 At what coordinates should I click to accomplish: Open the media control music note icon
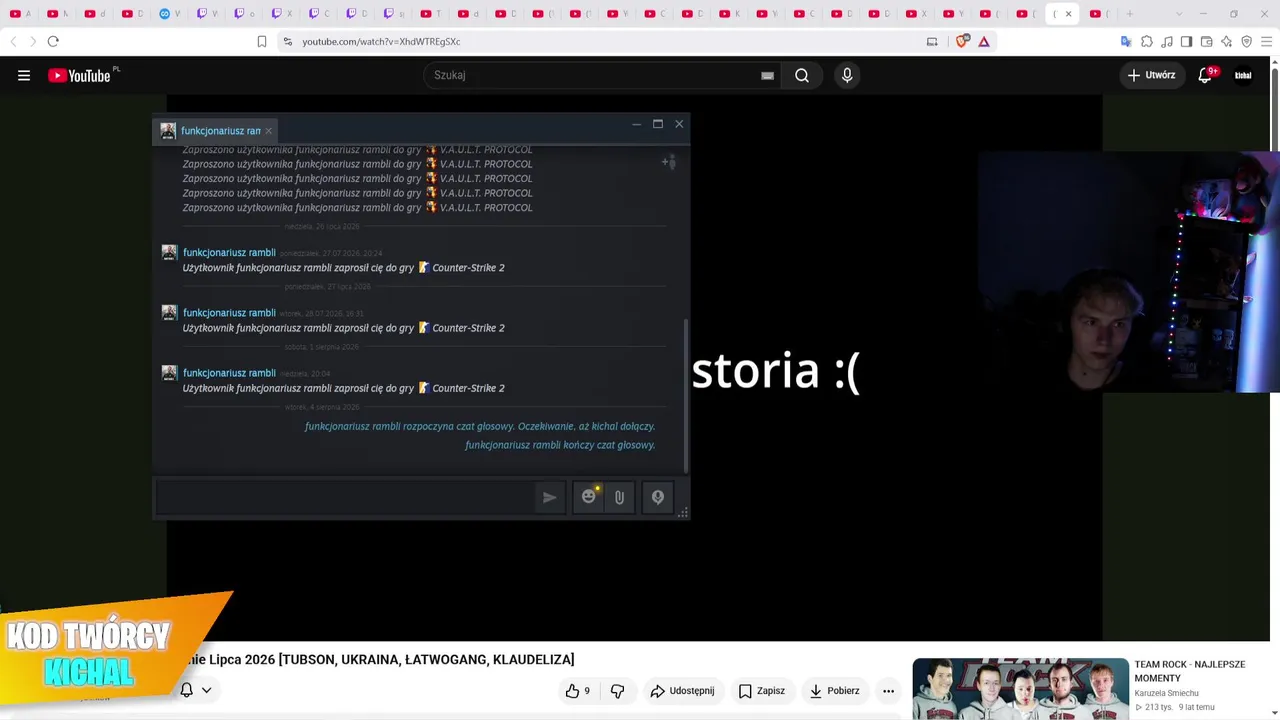coord(1167,41)
